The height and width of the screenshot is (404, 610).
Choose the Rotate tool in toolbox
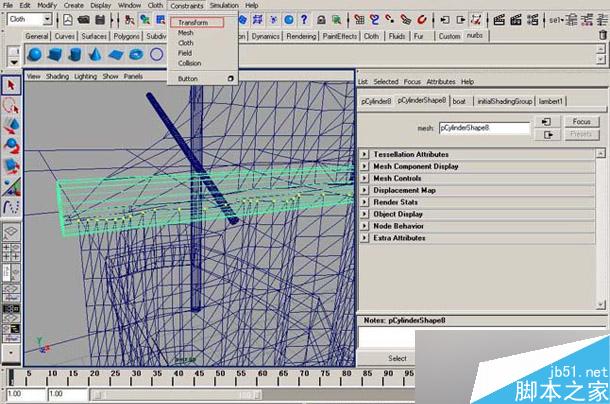(11, 146)
